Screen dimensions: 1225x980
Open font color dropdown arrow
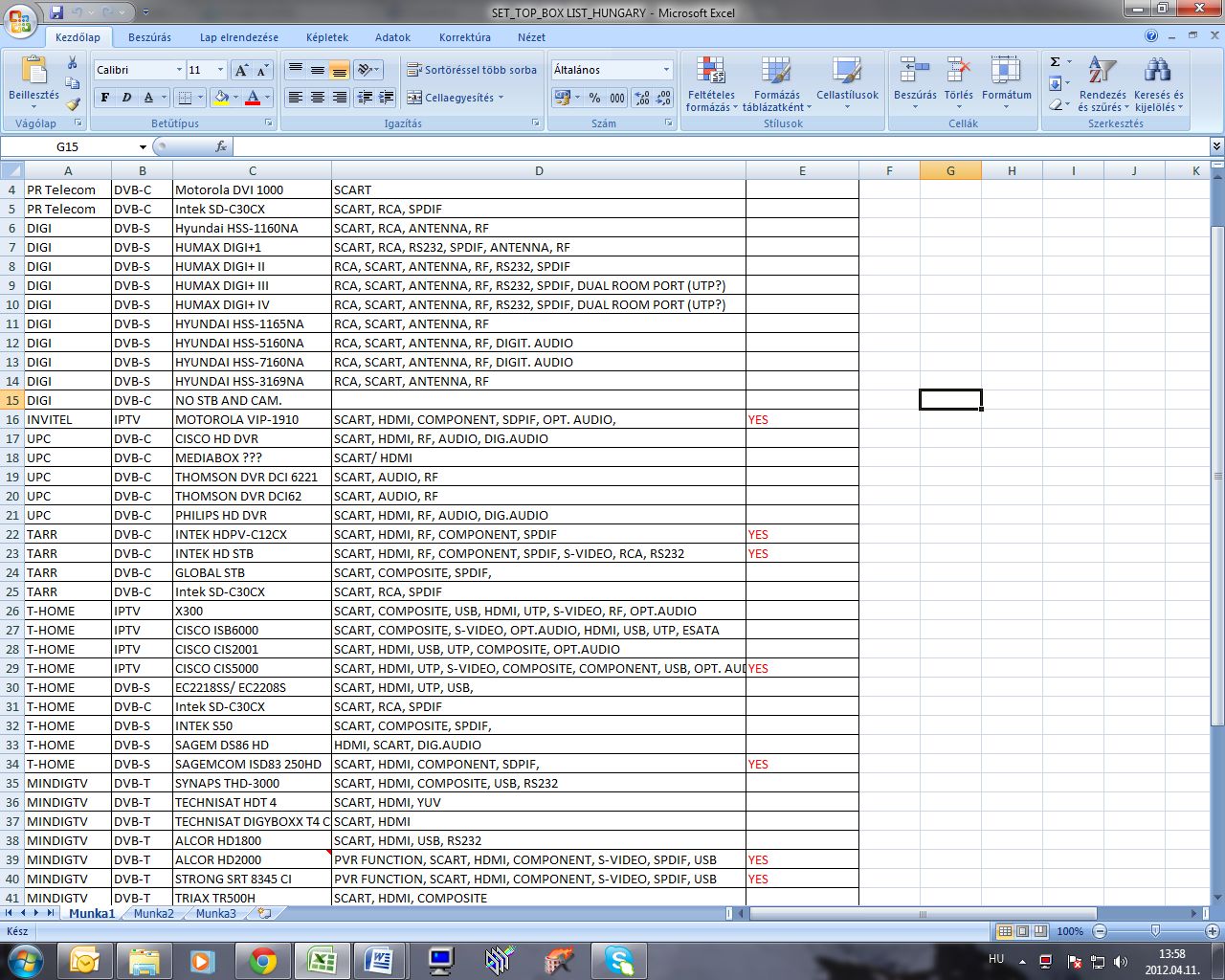[x=267, y=98]
